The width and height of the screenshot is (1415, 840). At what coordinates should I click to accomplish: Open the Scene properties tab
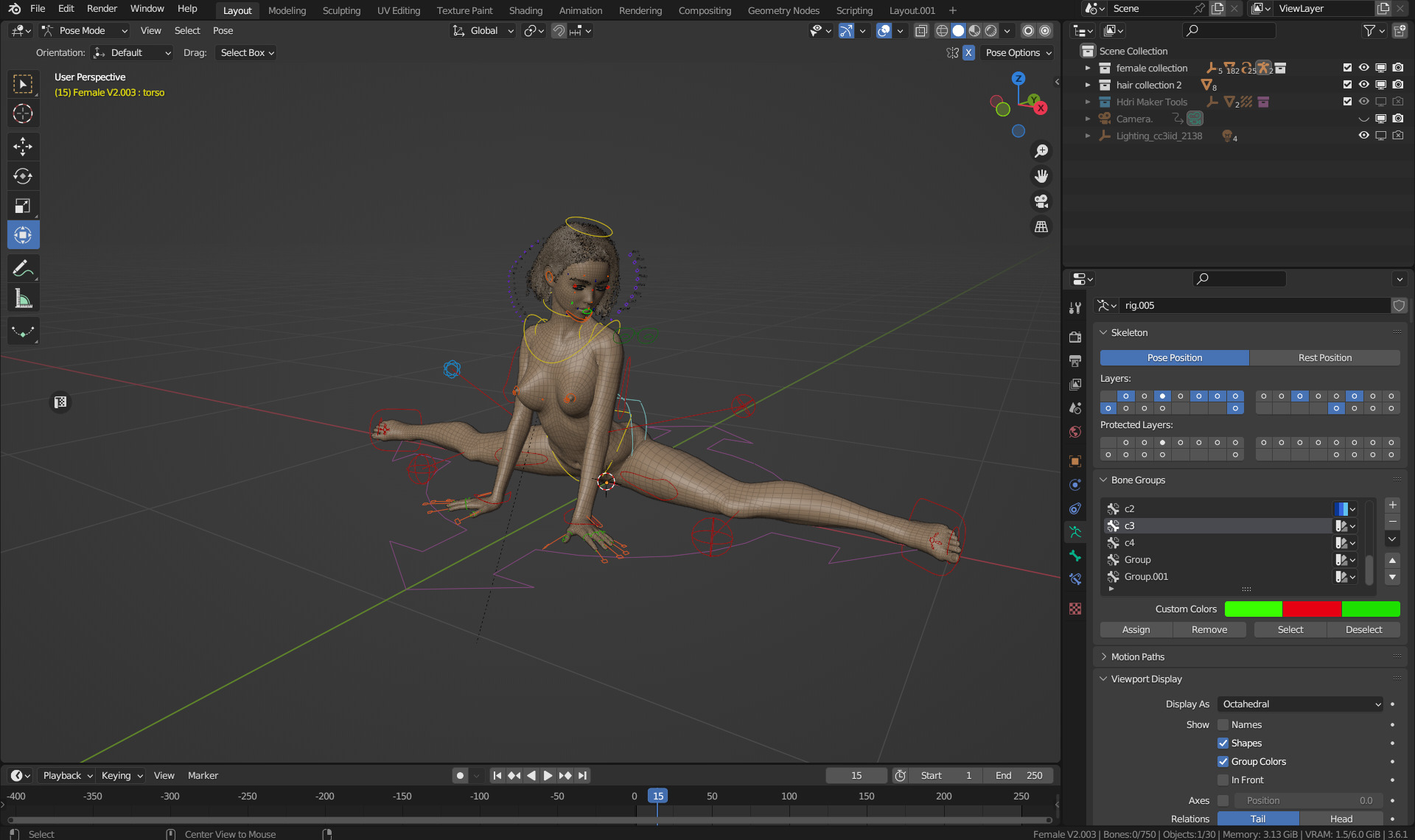click(1075, 408)
